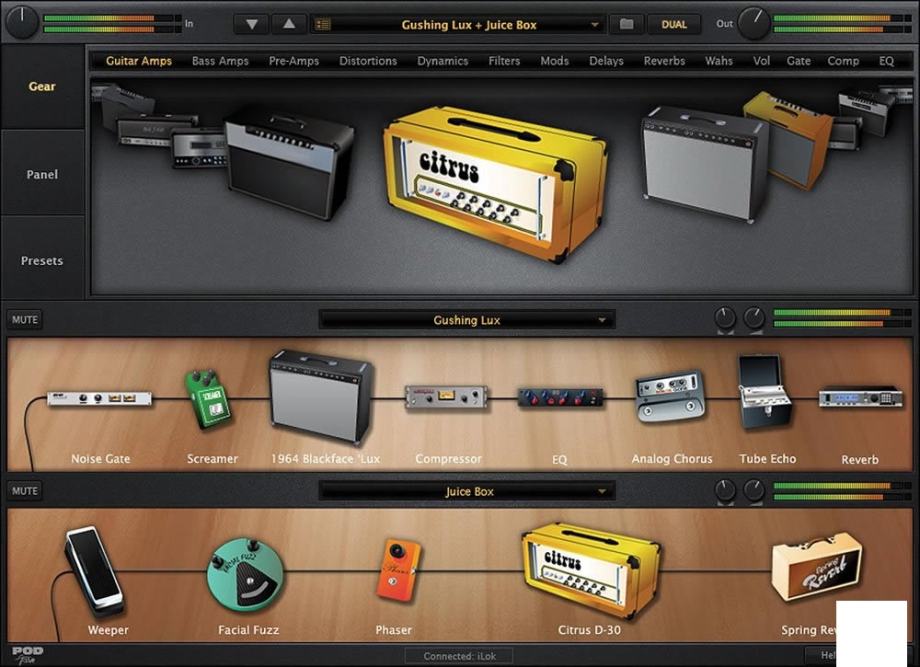This screenshot has height=667, width=920.
Task: Click the output level meter
Action: pyautogui.click(x=842, y=23)
